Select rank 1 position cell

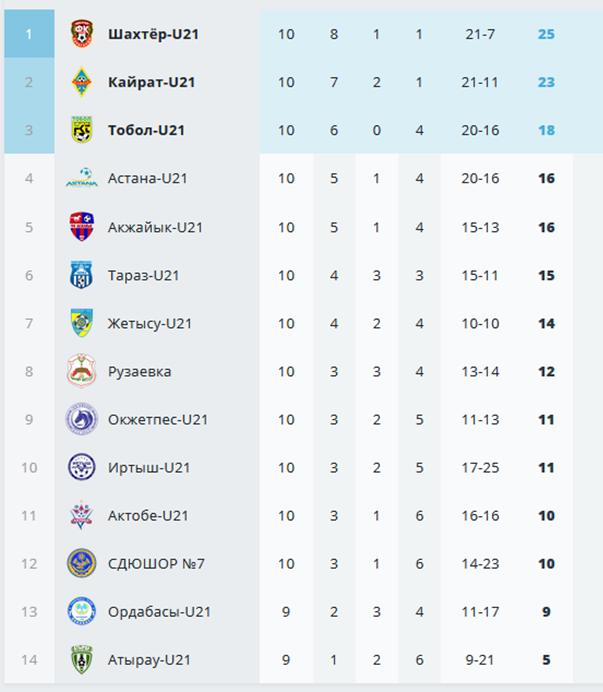pyautogui.click(x=29, y=34)
